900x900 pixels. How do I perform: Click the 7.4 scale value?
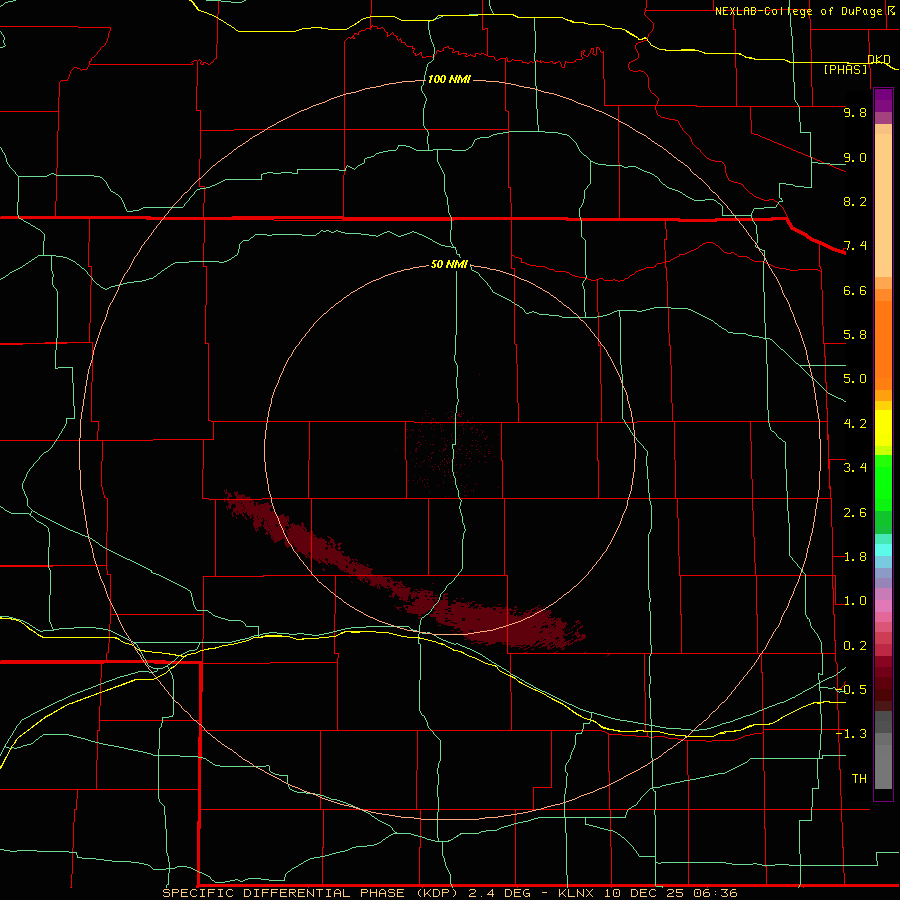pos(855,246)
